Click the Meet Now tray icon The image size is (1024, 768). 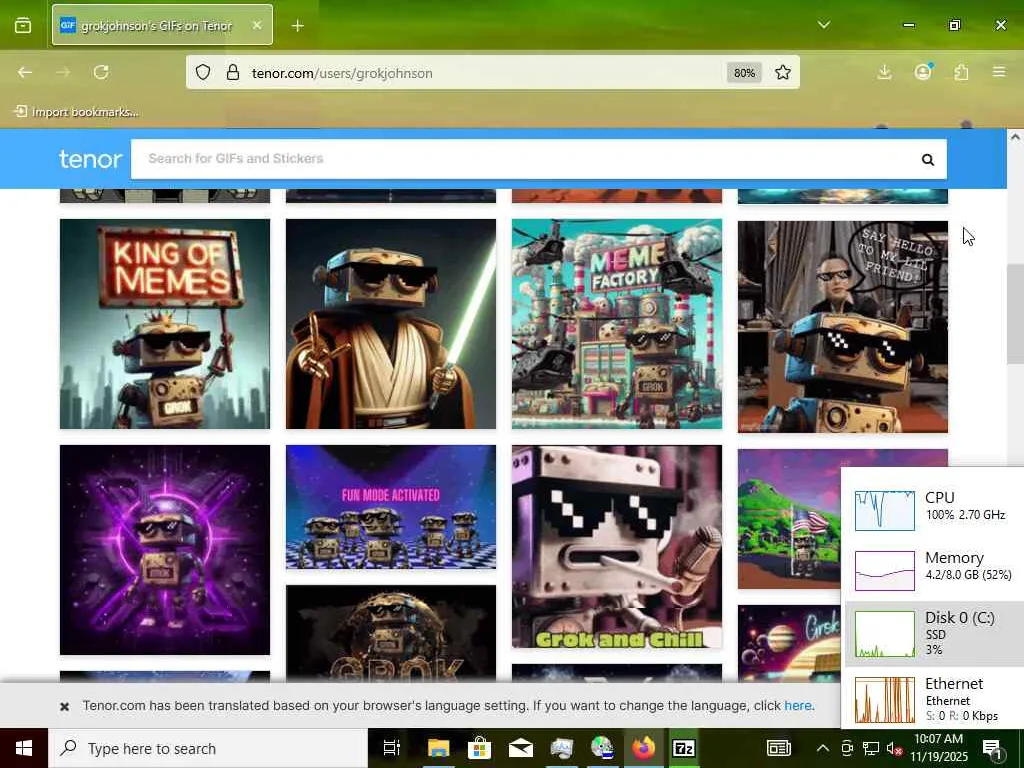tap(847, 748)
